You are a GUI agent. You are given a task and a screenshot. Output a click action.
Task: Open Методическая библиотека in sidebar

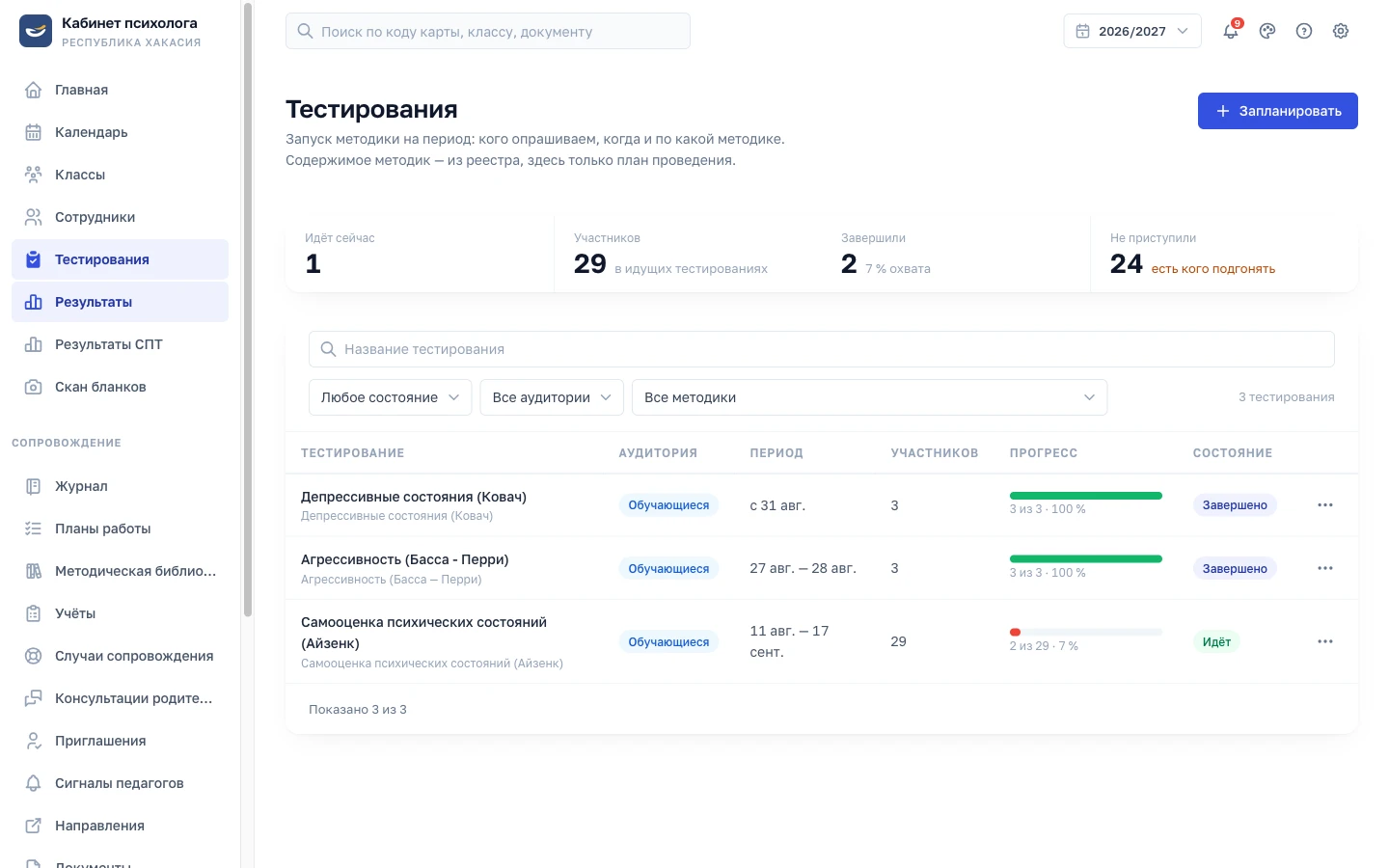click(x=120, y=571)
